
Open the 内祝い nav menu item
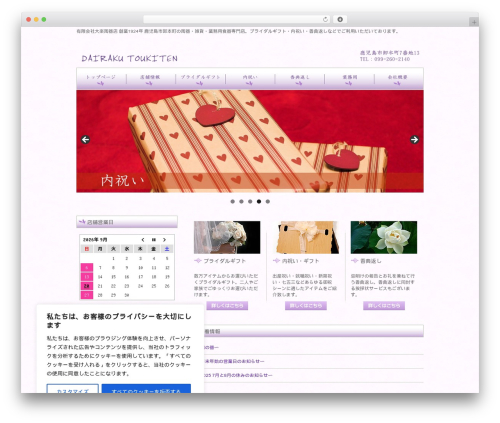[x=250, y=79]
